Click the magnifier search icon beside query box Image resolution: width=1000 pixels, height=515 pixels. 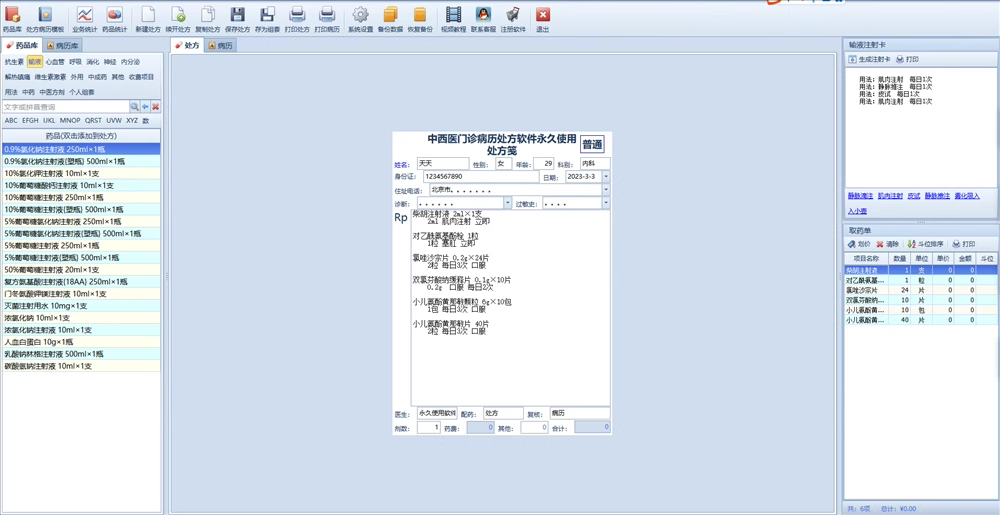click(x=135, y=106)
